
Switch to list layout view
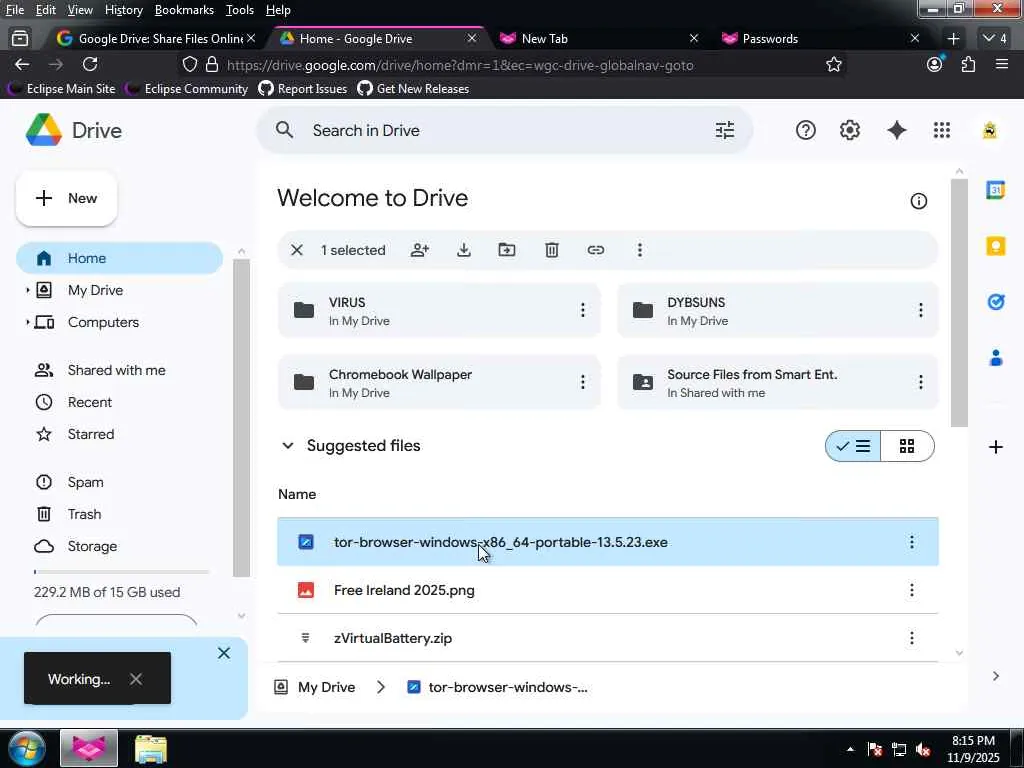(x=853, y=446)
